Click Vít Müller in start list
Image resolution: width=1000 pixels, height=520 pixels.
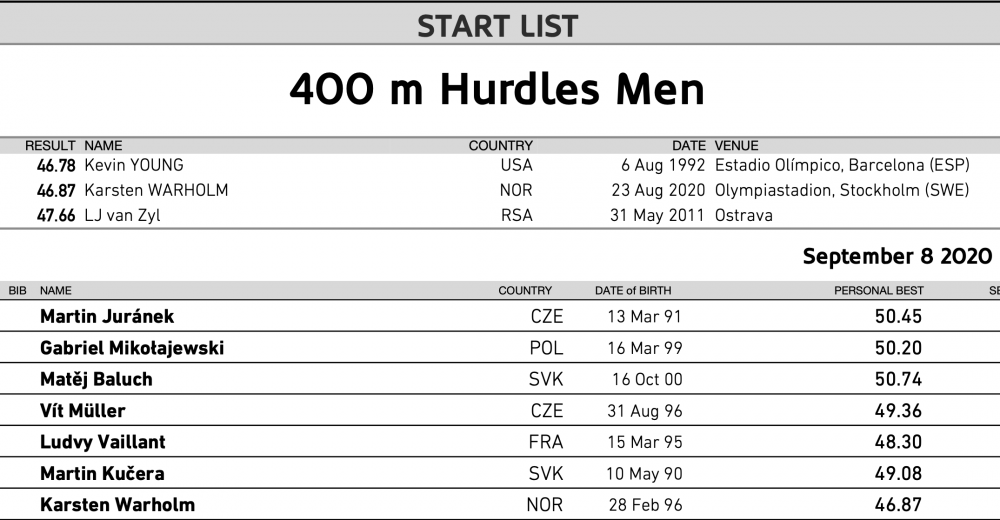(83, 411)
